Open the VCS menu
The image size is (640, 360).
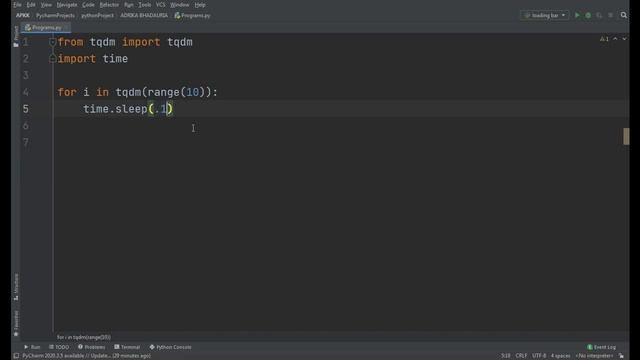pyautogui.click(x=160, y=5)
